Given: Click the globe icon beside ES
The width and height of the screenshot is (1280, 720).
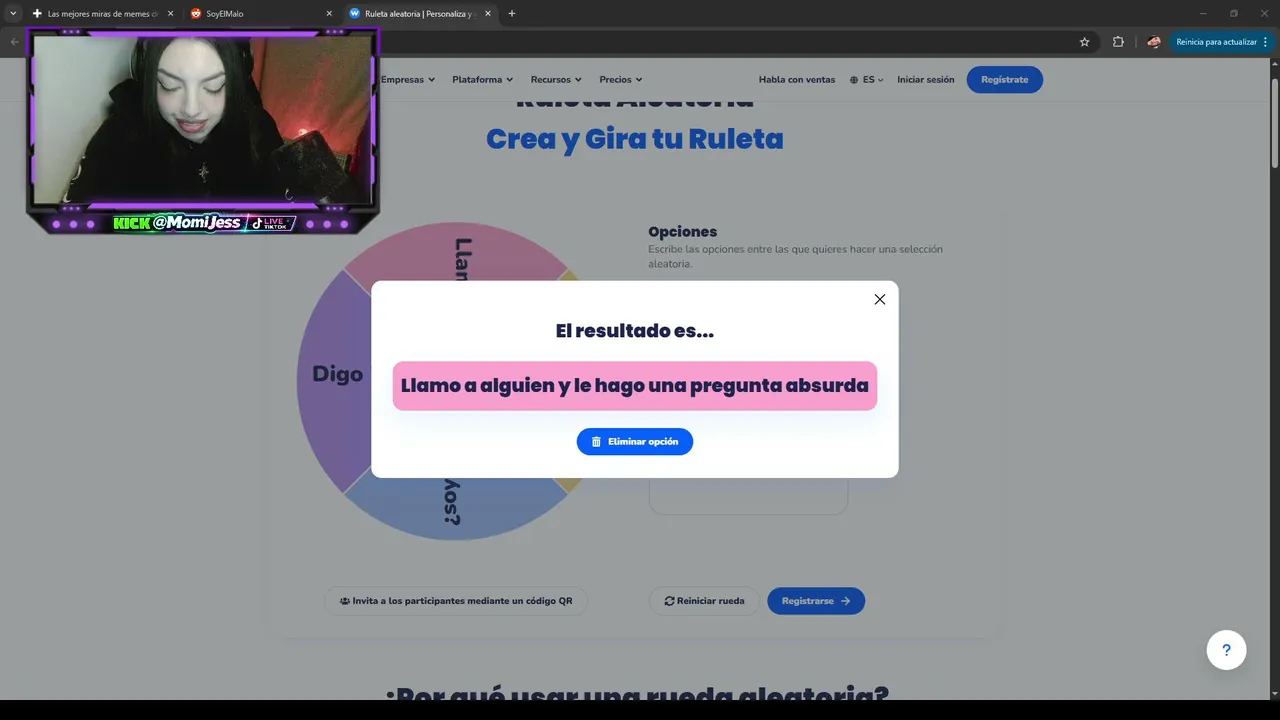Looking at the screenshot, I should pyautogui.click(x=855, y=80).
